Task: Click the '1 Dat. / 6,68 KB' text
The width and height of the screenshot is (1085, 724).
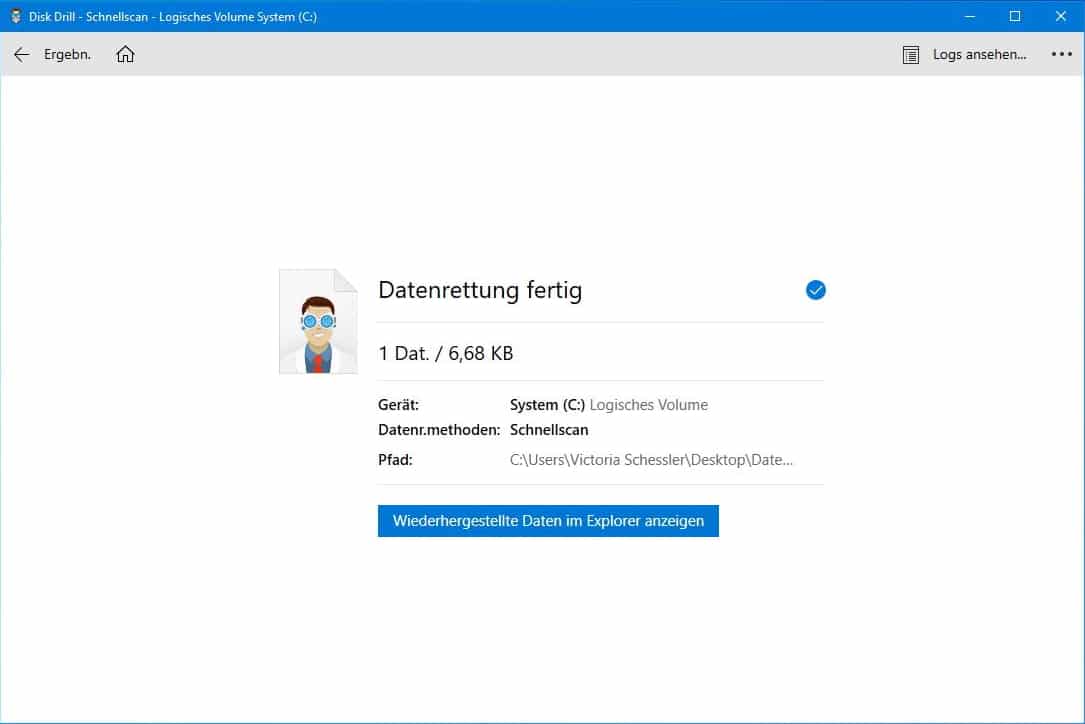Action: click(x=446, y=354)
